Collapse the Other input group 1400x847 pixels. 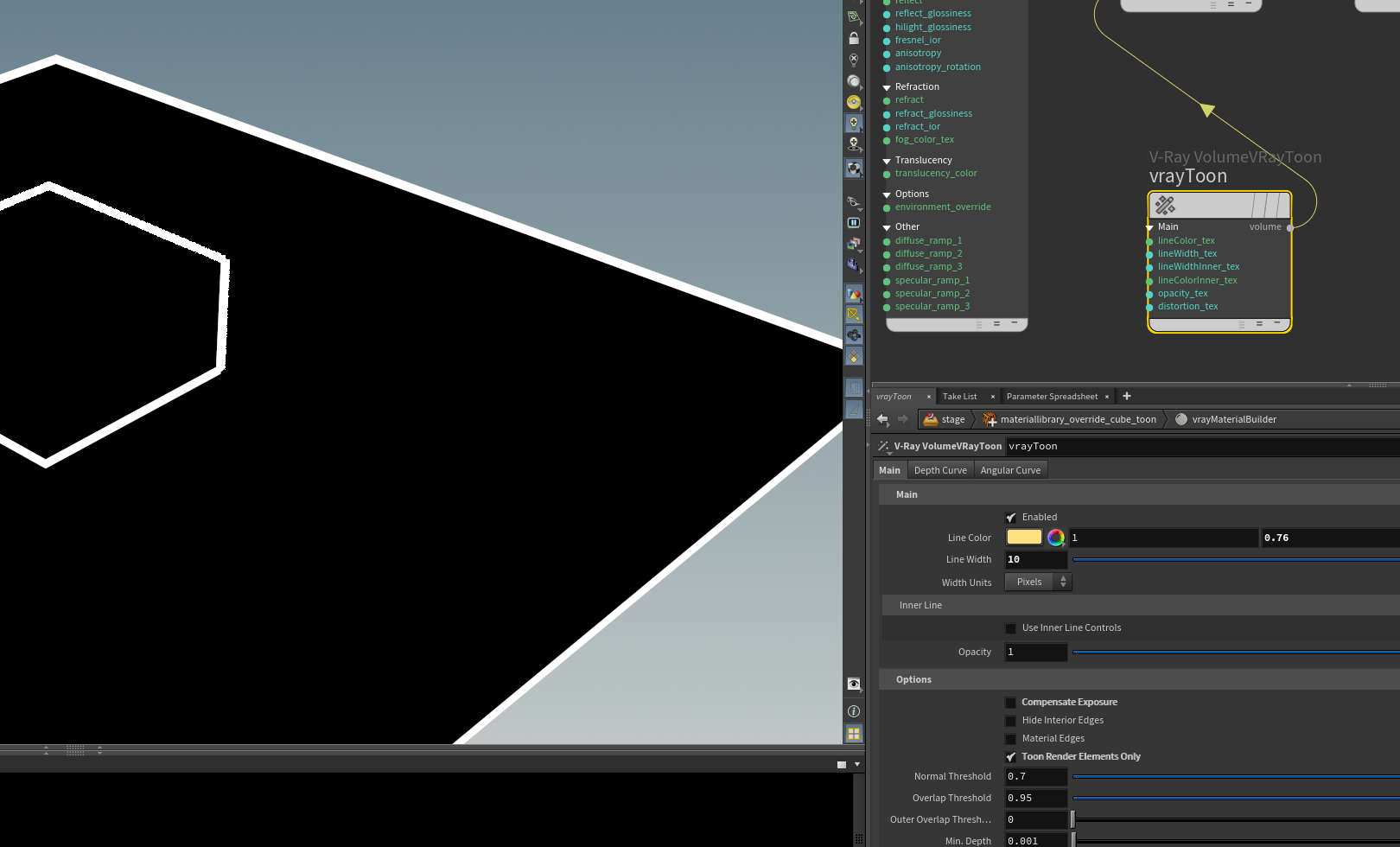(x=887, y=227)
